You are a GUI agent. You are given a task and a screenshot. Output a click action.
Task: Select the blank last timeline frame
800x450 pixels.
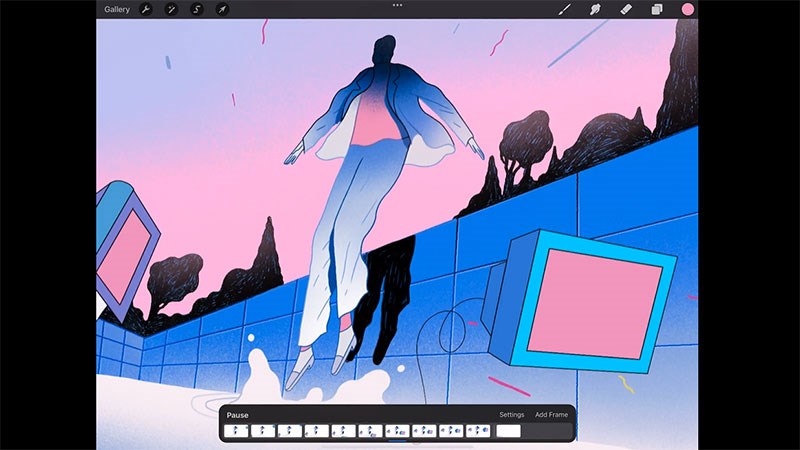[509, 431]
